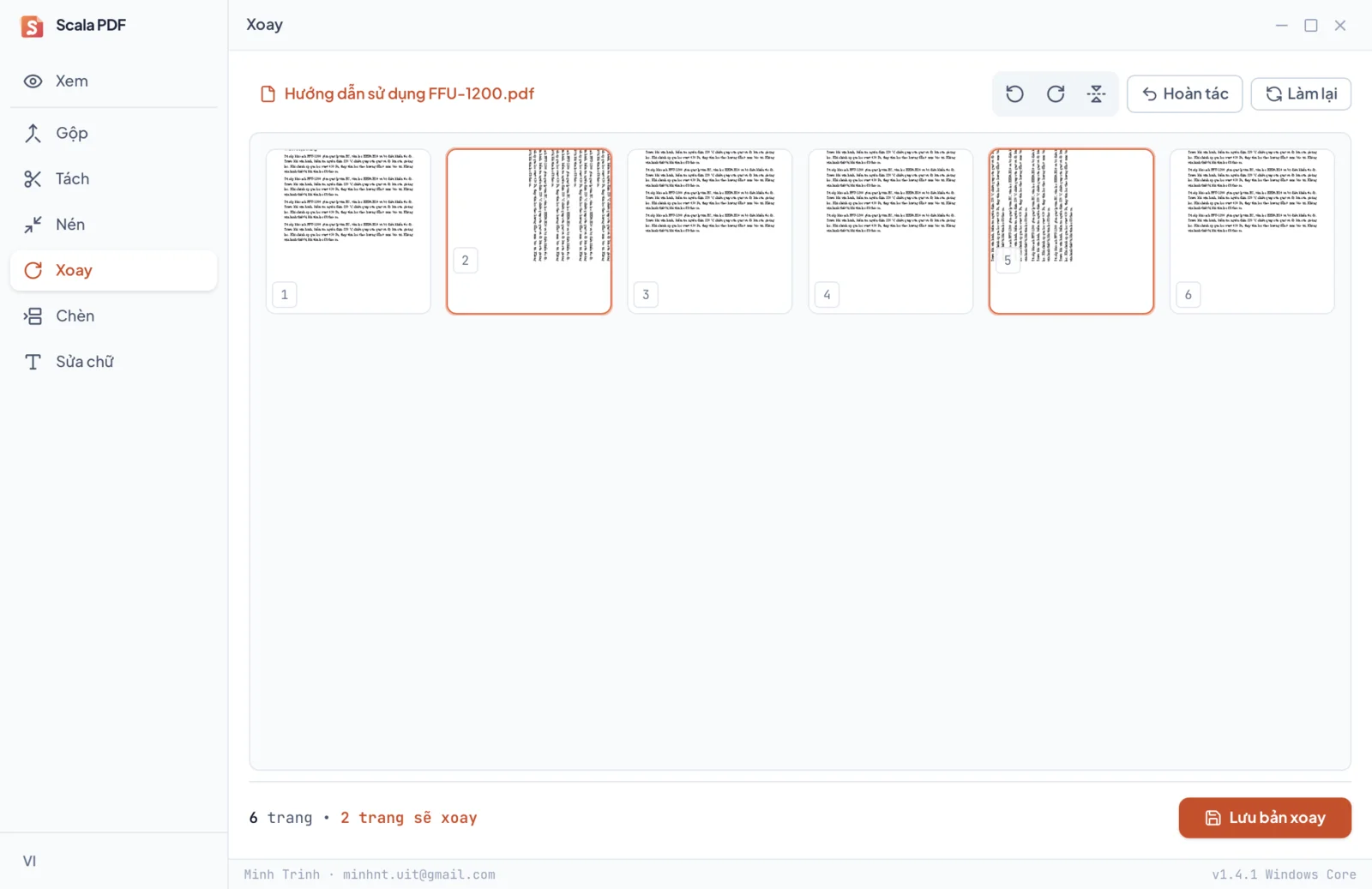The width and height of the screenshot is (1372, 889).
Task: Save with Lưu bản xoay button
Action: pos(1265,818)
